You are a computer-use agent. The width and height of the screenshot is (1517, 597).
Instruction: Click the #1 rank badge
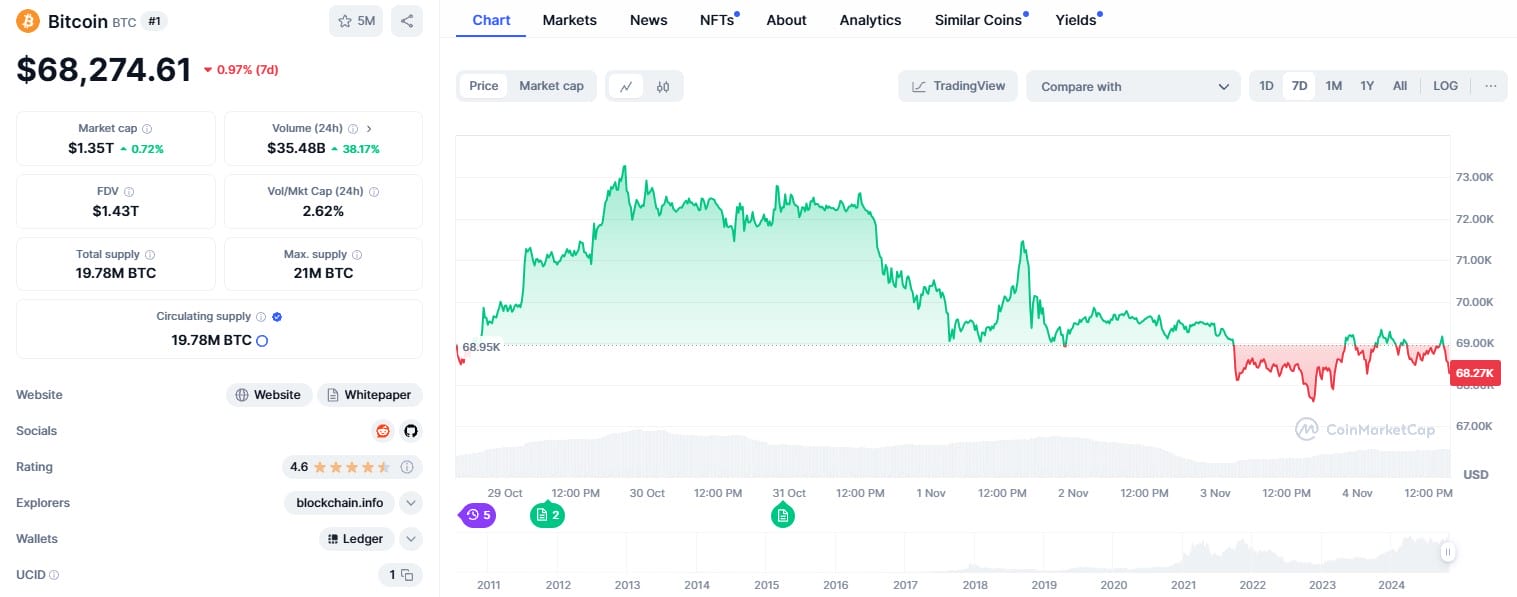pos(154,21)
